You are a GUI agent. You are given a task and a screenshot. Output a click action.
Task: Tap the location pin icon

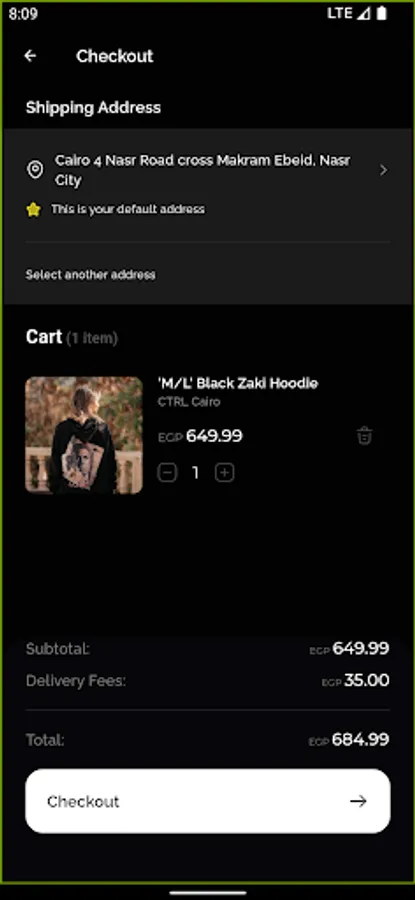35,170
